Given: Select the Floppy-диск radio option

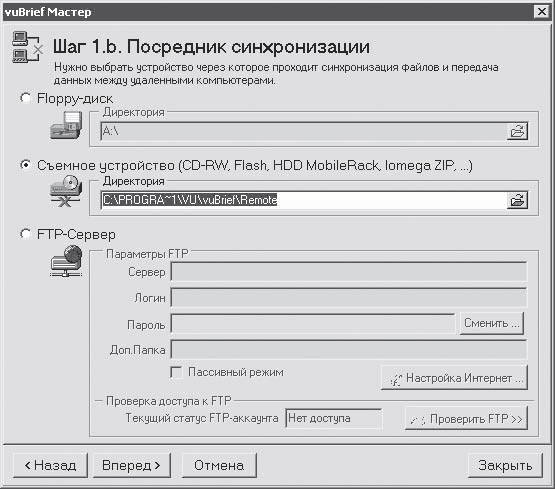Looking at the screenshot, I should [25, 98].
